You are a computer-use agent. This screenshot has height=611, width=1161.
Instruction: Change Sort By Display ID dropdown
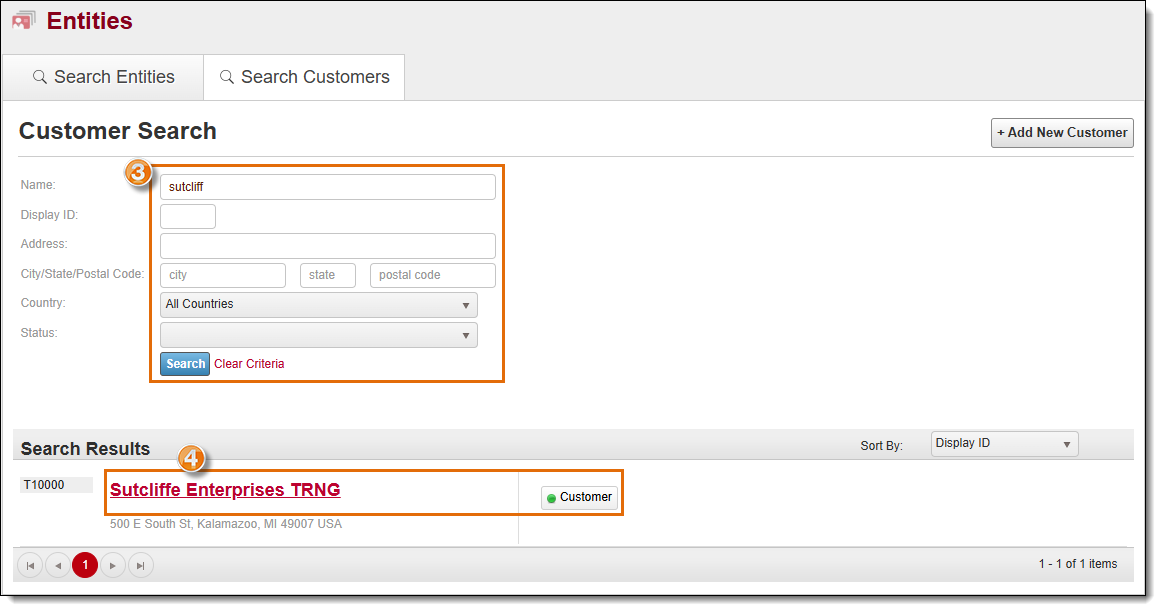(x=1004, y=444)
